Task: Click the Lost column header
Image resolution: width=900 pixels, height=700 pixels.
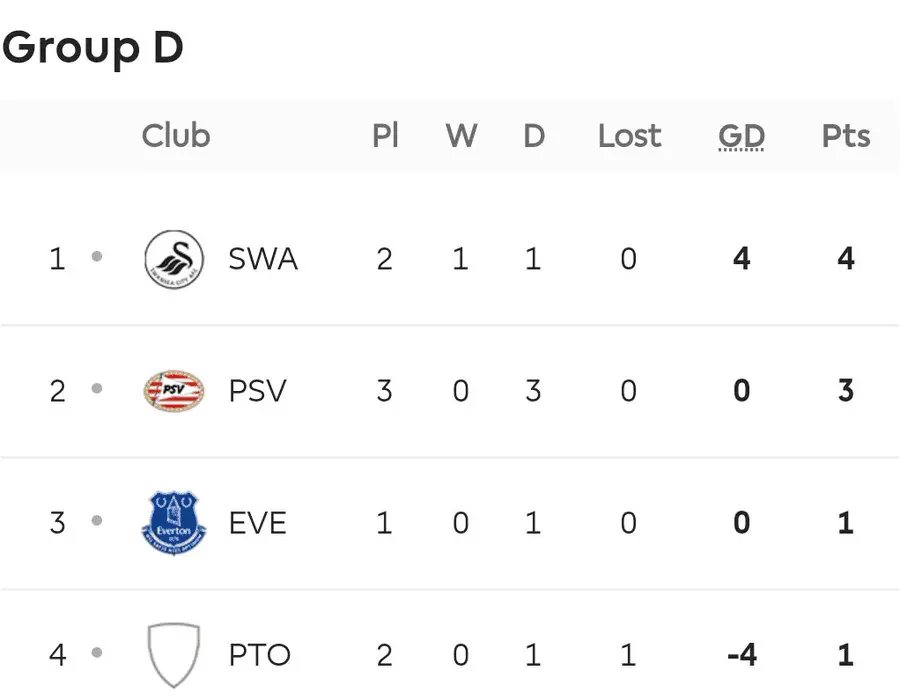Action: tap(629, 136)
